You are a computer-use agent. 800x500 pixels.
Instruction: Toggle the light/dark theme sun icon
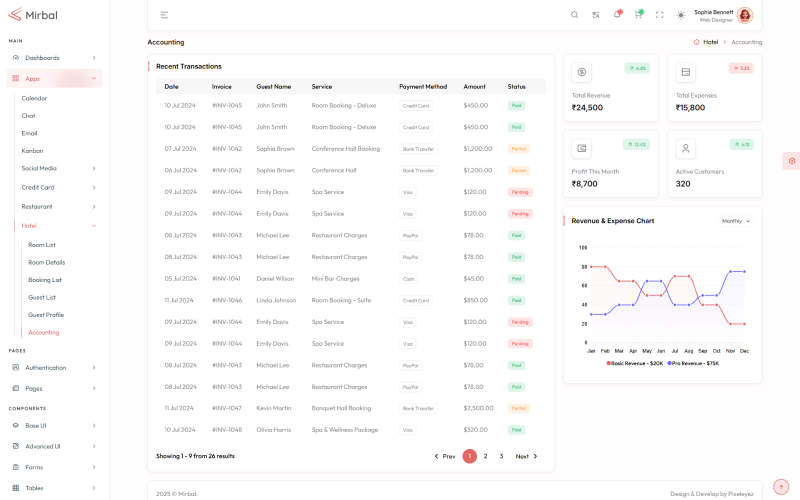(x=681, y=15)
